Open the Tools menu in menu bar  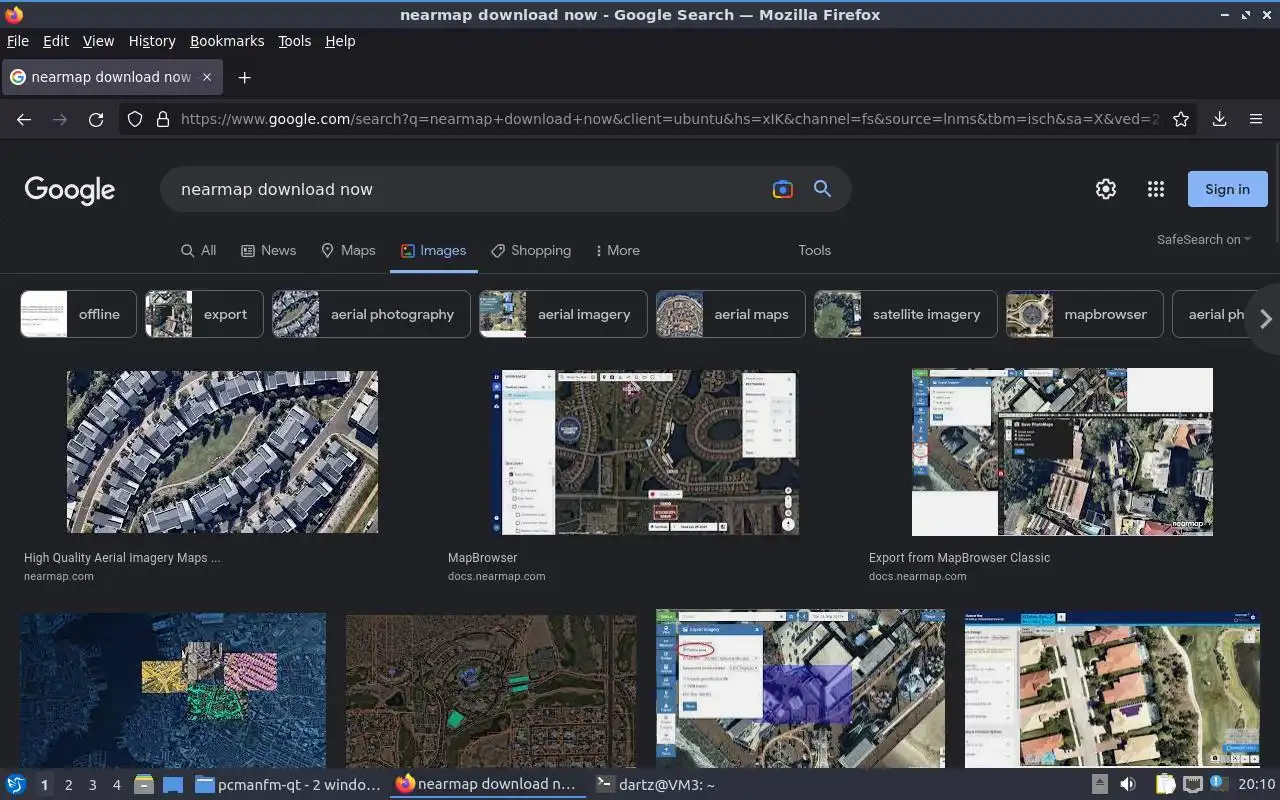(294, 41)
